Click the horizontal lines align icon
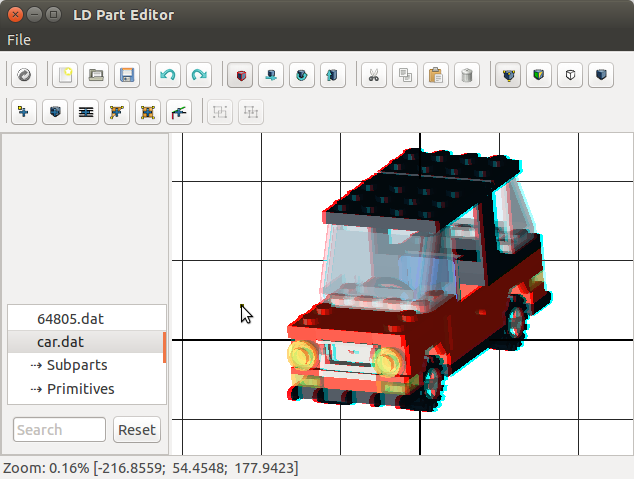This screenshot has height=479, width=634. tap(86, 112)
